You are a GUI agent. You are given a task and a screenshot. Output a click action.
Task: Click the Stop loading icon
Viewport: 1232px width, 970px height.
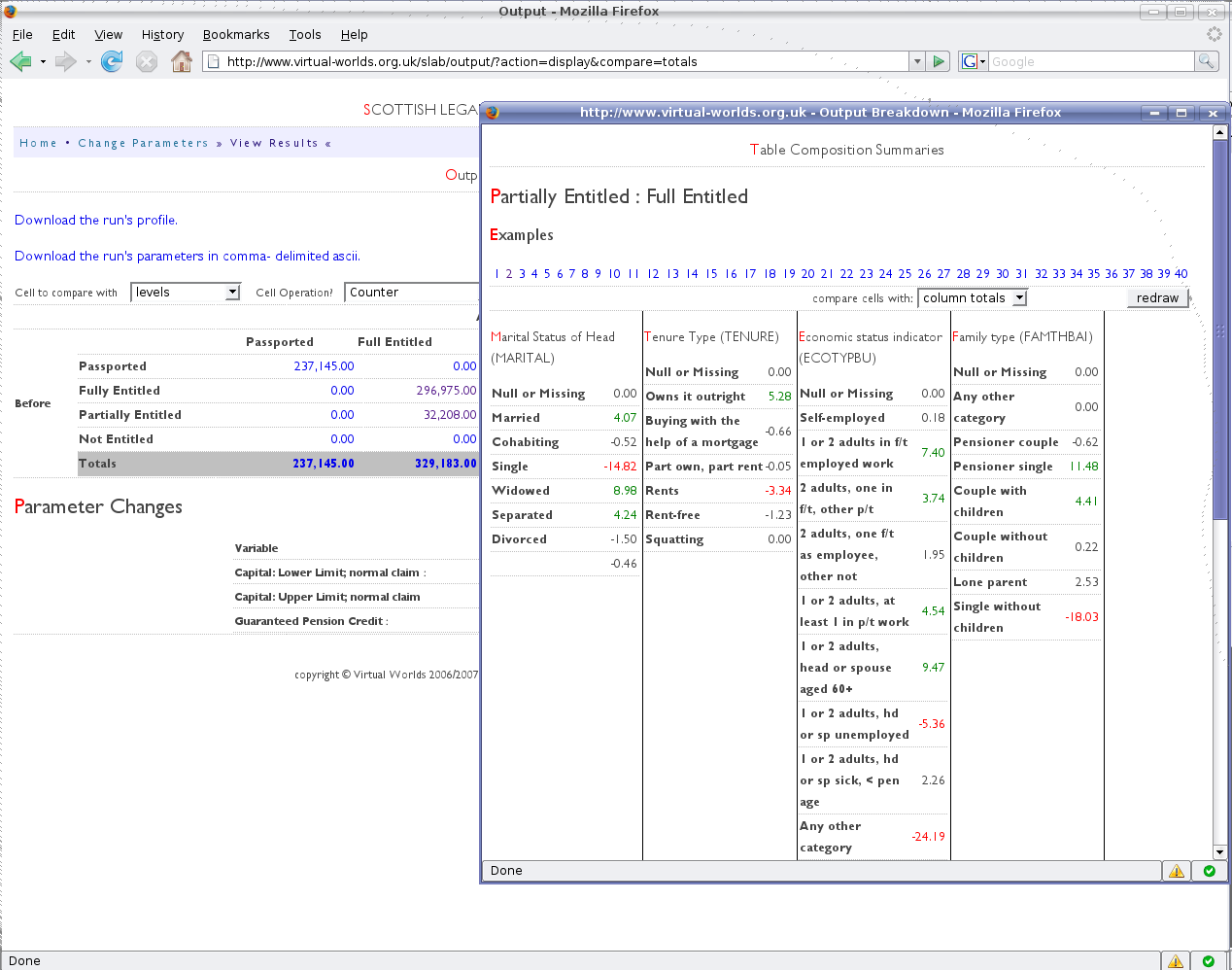(147, 62)
